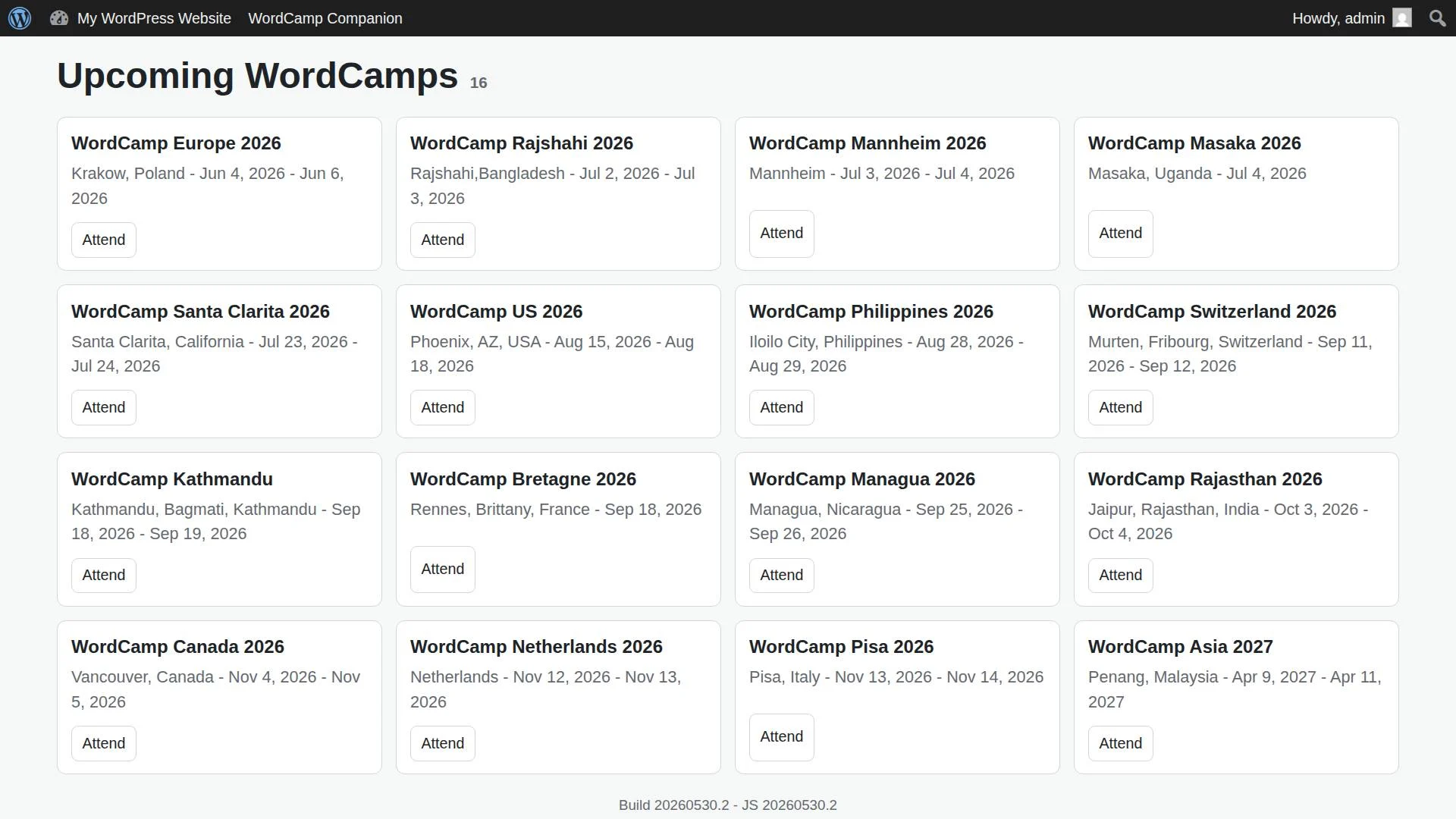
Task: Open the WordCamp Companion menu item
Action: coord(325,18)
